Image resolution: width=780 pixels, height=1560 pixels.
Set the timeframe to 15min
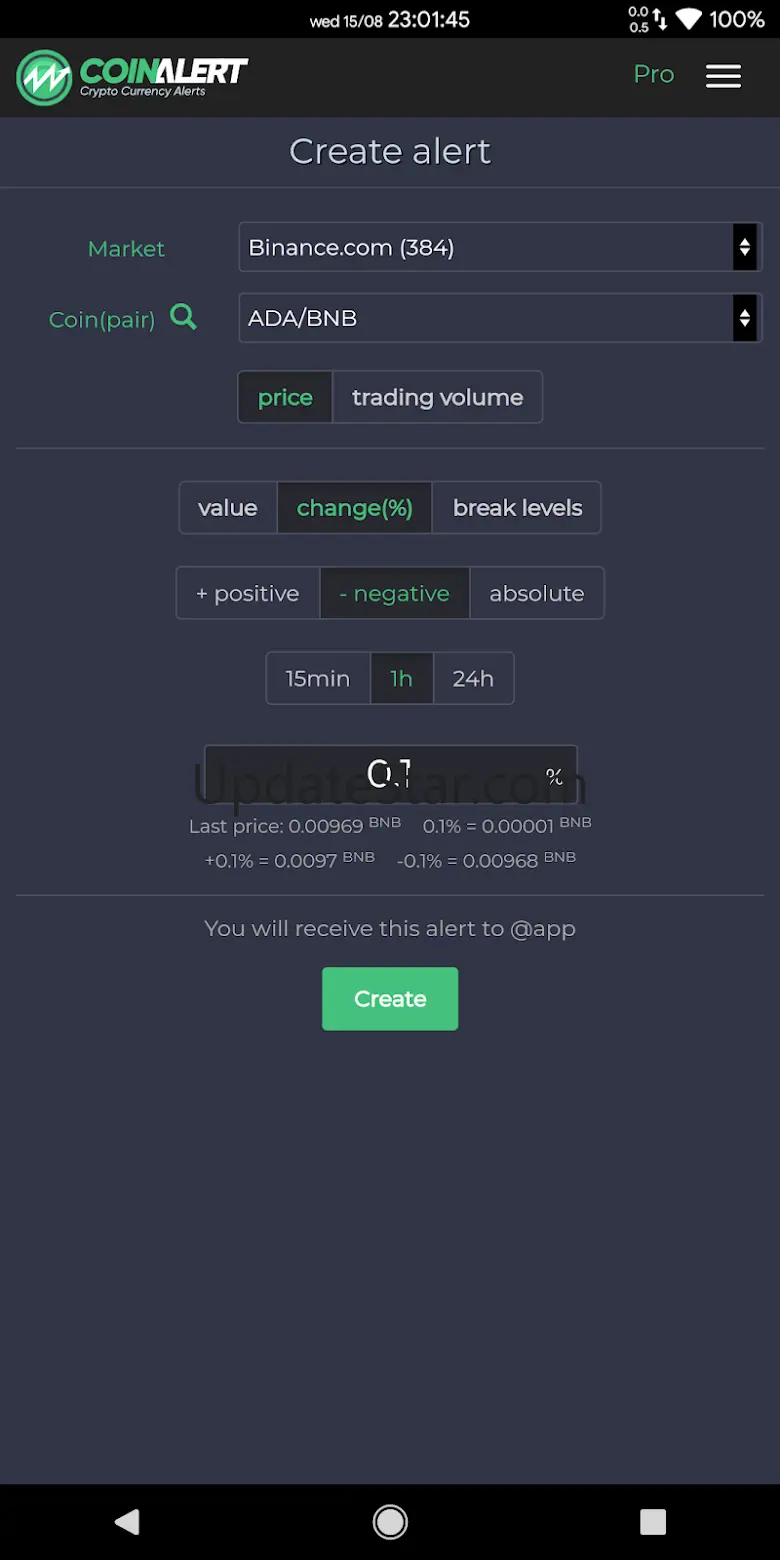318,678
